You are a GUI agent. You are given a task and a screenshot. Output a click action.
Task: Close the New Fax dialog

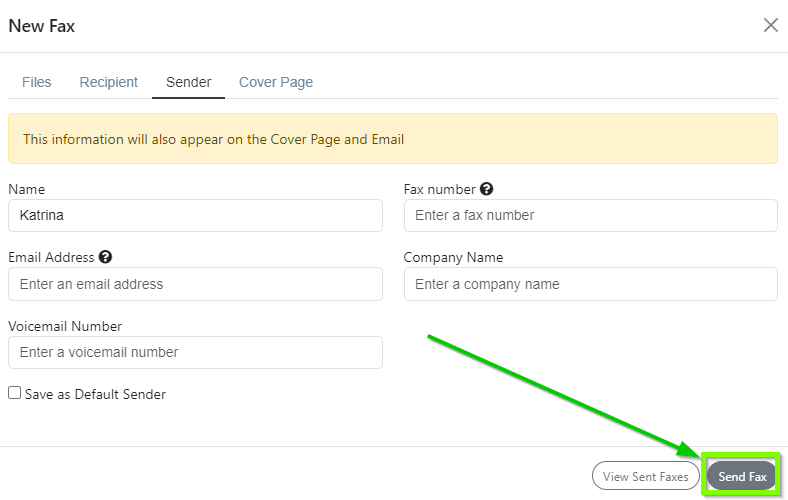tap(770, 25)
